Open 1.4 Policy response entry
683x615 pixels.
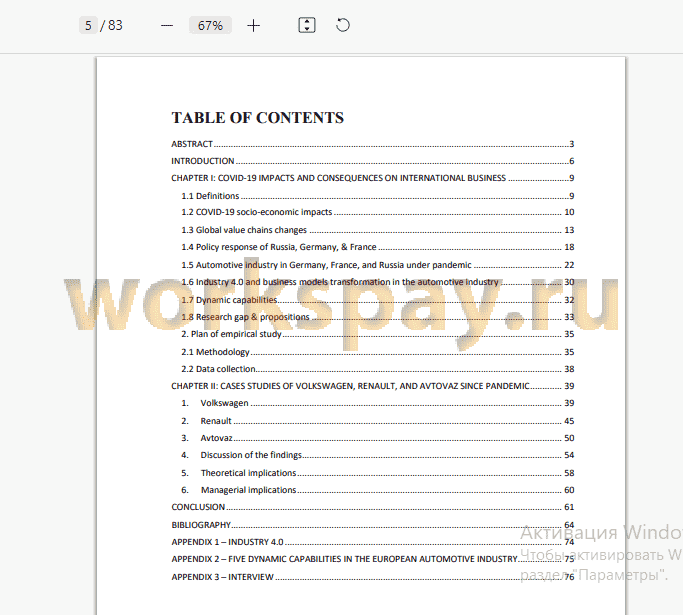click(x=378, y=247)
